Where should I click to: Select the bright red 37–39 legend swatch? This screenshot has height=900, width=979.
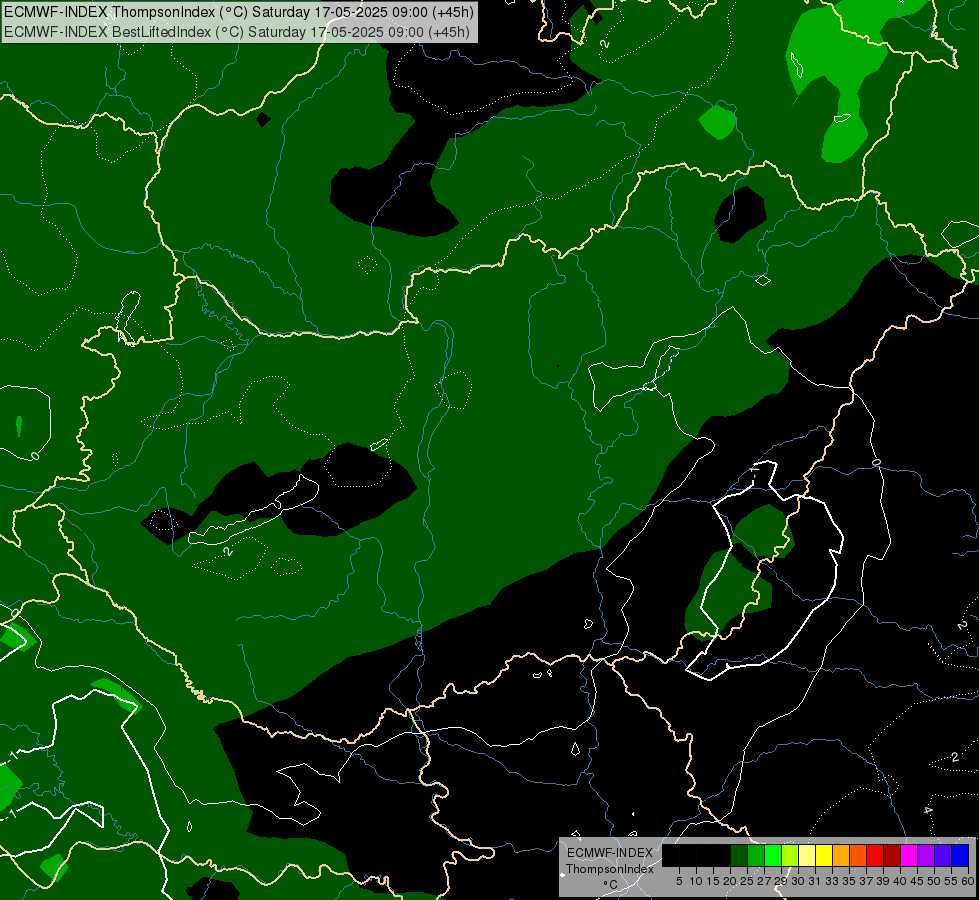875,855
